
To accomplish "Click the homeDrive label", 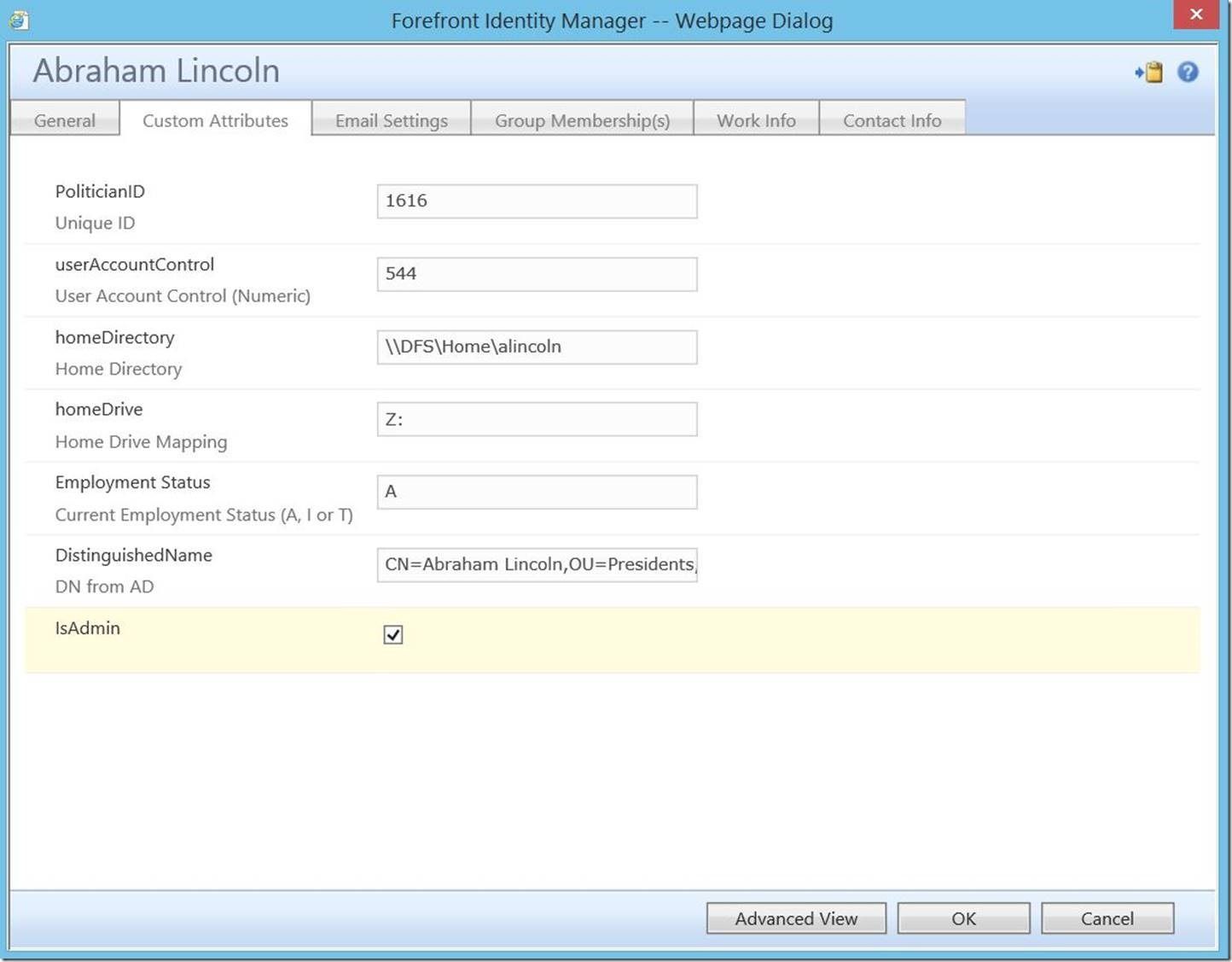I will [99, 410].
